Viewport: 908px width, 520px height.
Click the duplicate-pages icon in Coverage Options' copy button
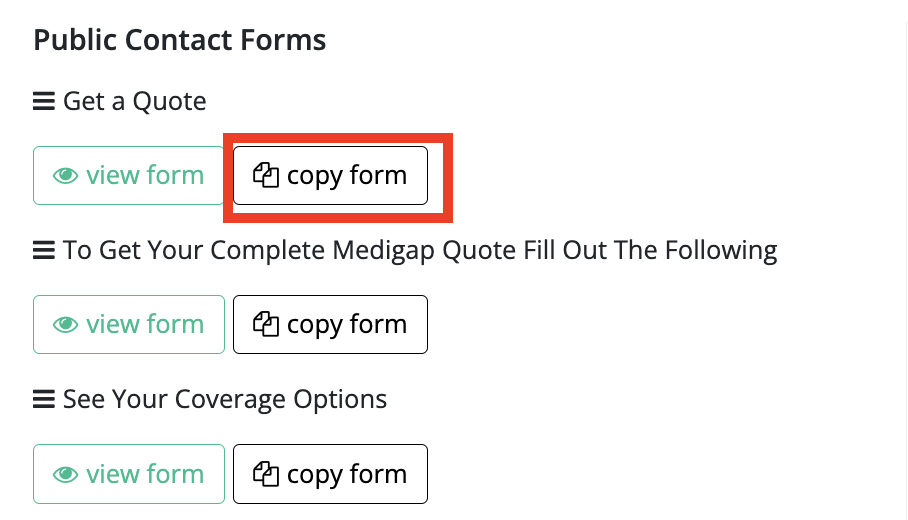click(x=266, y=474)
